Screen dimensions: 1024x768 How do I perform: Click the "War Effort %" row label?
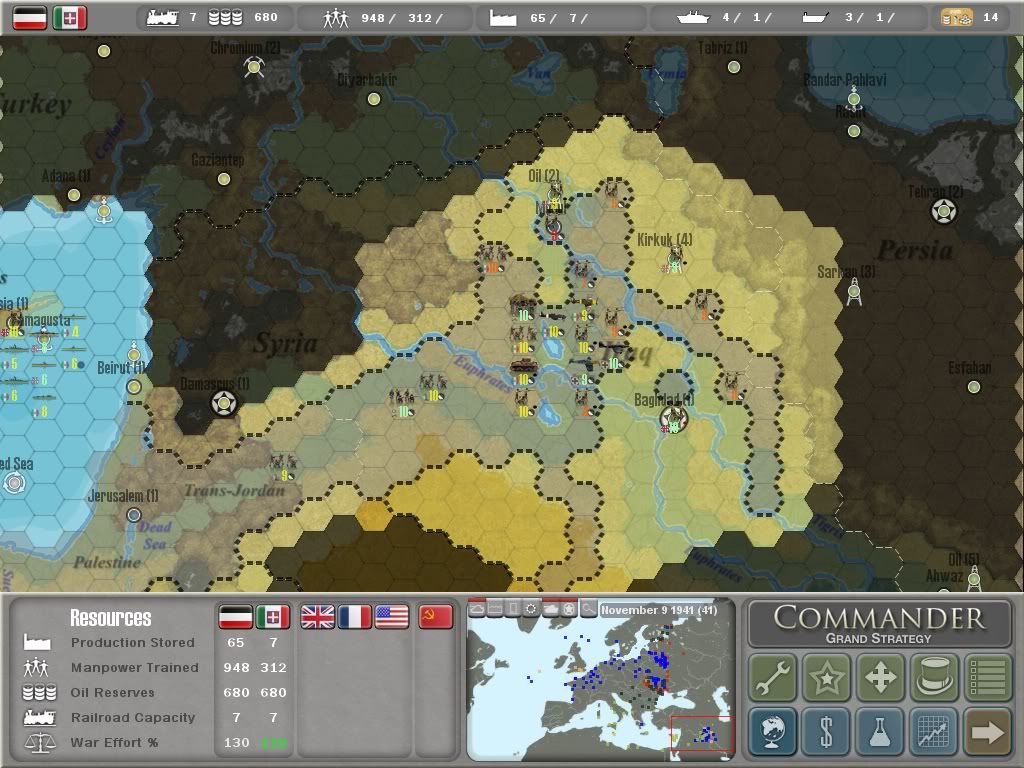tap(114, 743)
